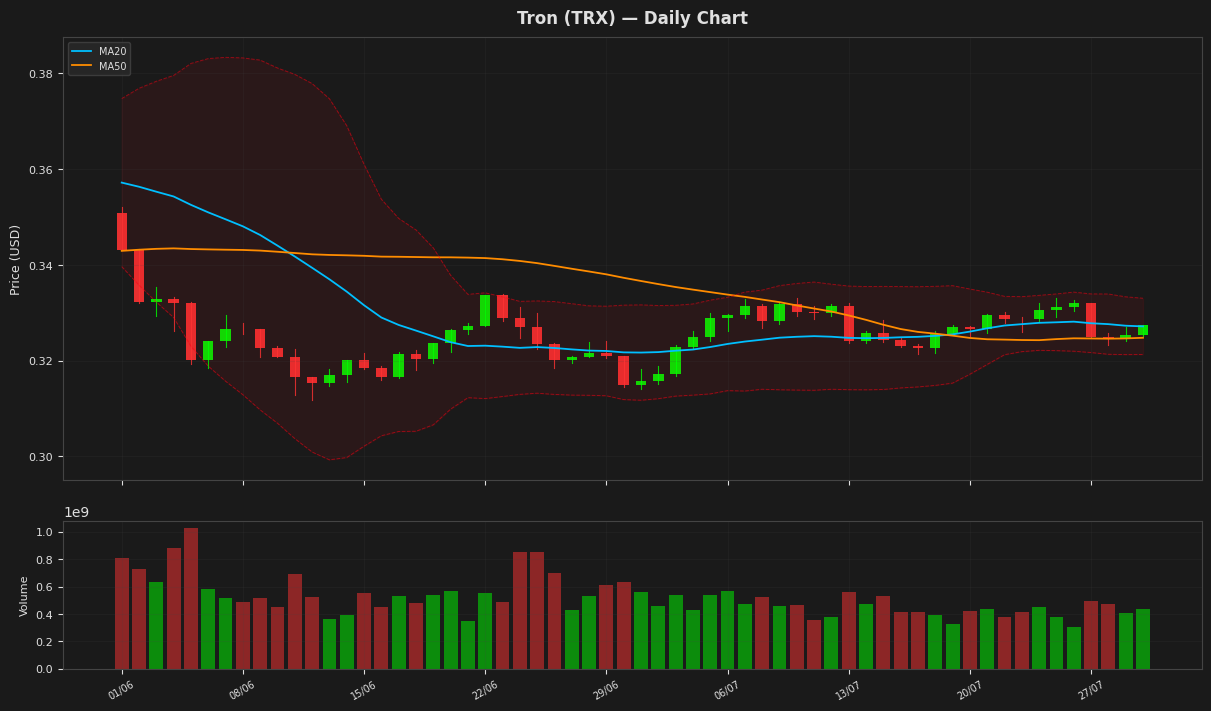
Task: Click the 20/07 date label
Action: tap(969, 691)
